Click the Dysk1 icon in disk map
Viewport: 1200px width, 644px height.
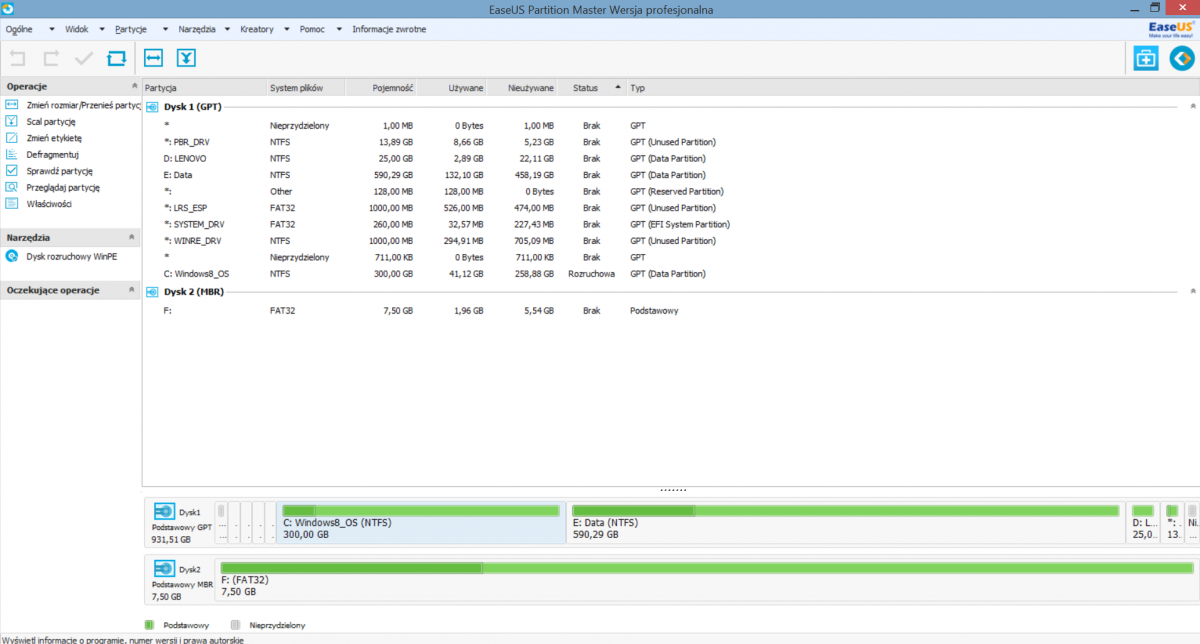click(x=164, y=511)
